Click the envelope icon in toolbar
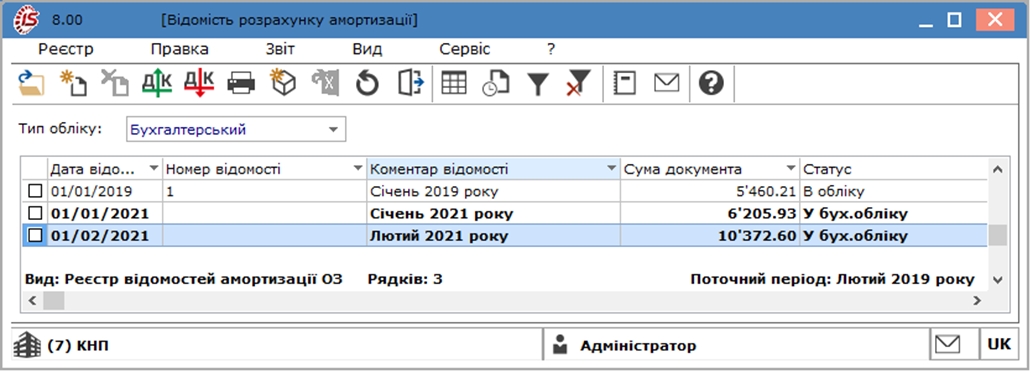Viewport: 1033px width, 374px height. pyautogui.click(x=666, y=83)
